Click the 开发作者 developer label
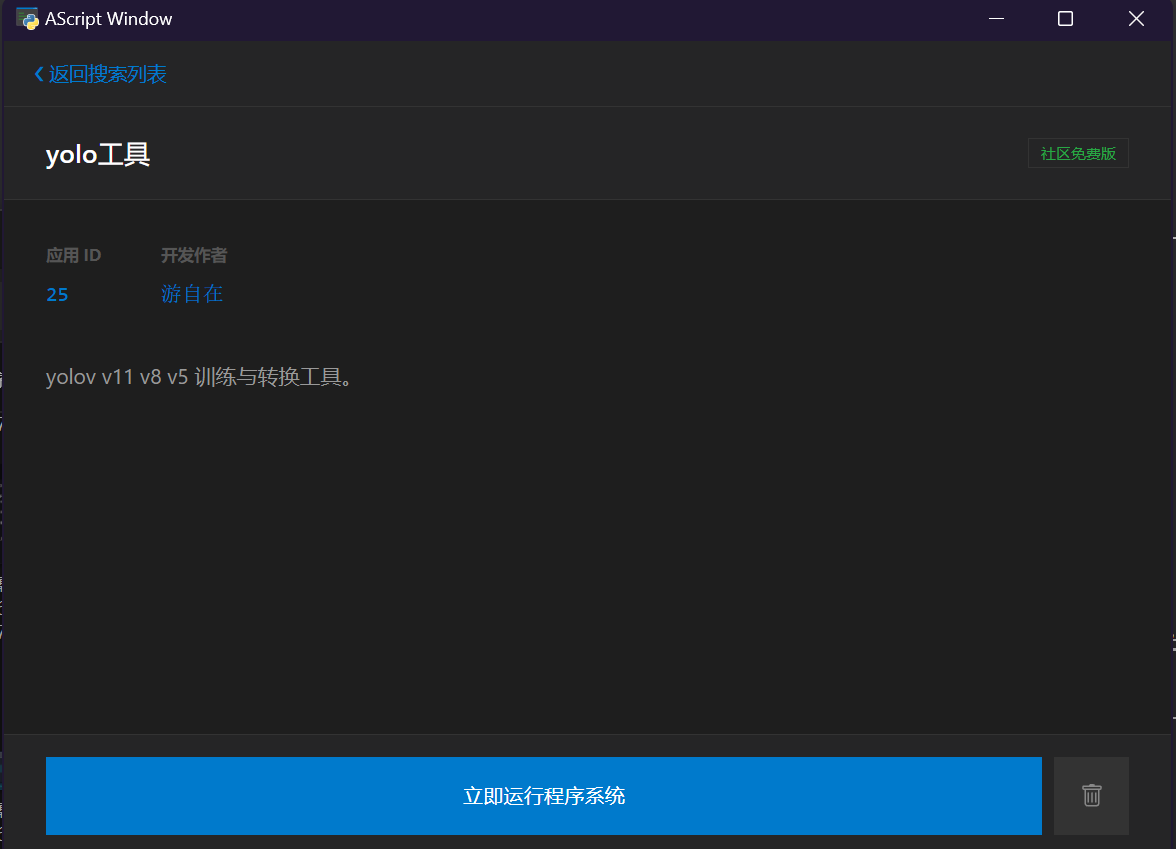This screenshot has width=1176, height=849. pyautogui.click(x=194, y=255)
